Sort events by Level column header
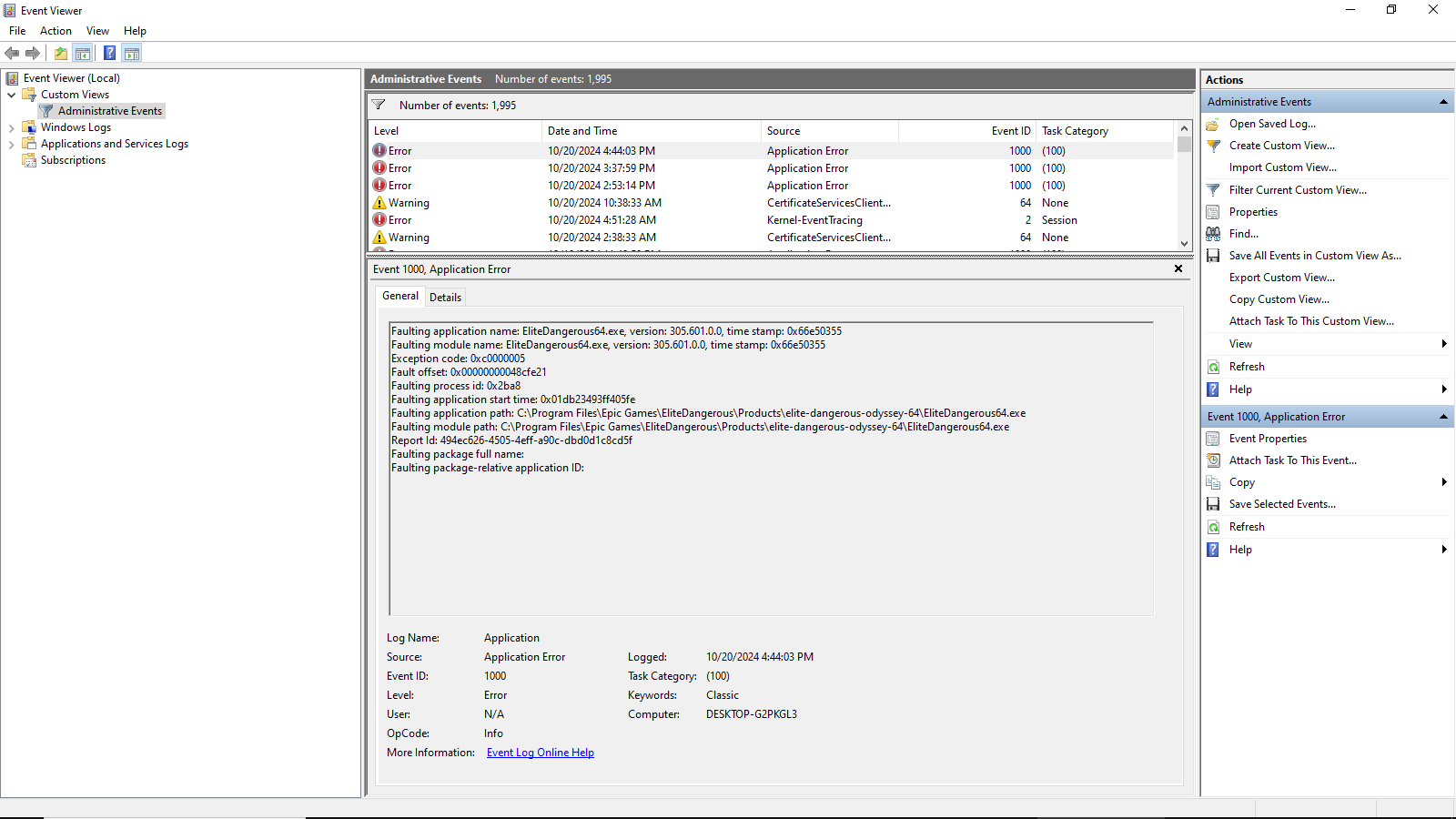The width and height of the screenshot is (1456, 819). pos(455,131)
